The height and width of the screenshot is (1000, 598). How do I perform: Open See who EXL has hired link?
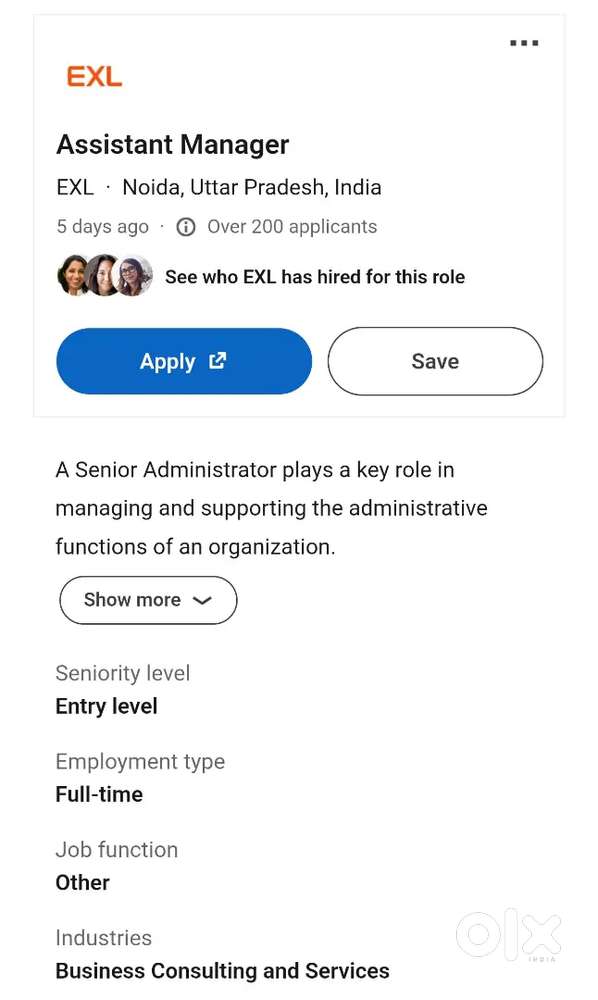[315, 277]
